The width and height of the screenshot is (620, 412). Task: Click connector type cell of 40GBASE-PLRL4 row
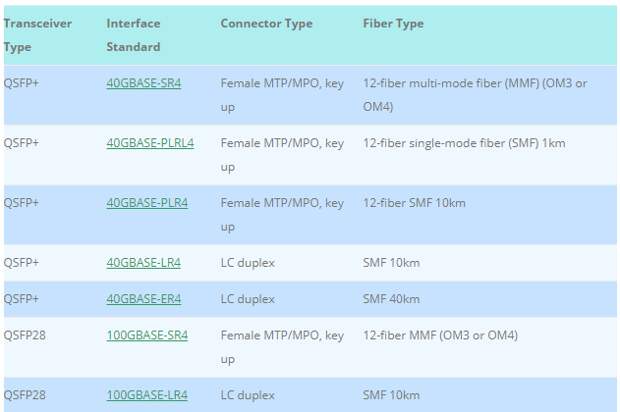tap(282, 155)
